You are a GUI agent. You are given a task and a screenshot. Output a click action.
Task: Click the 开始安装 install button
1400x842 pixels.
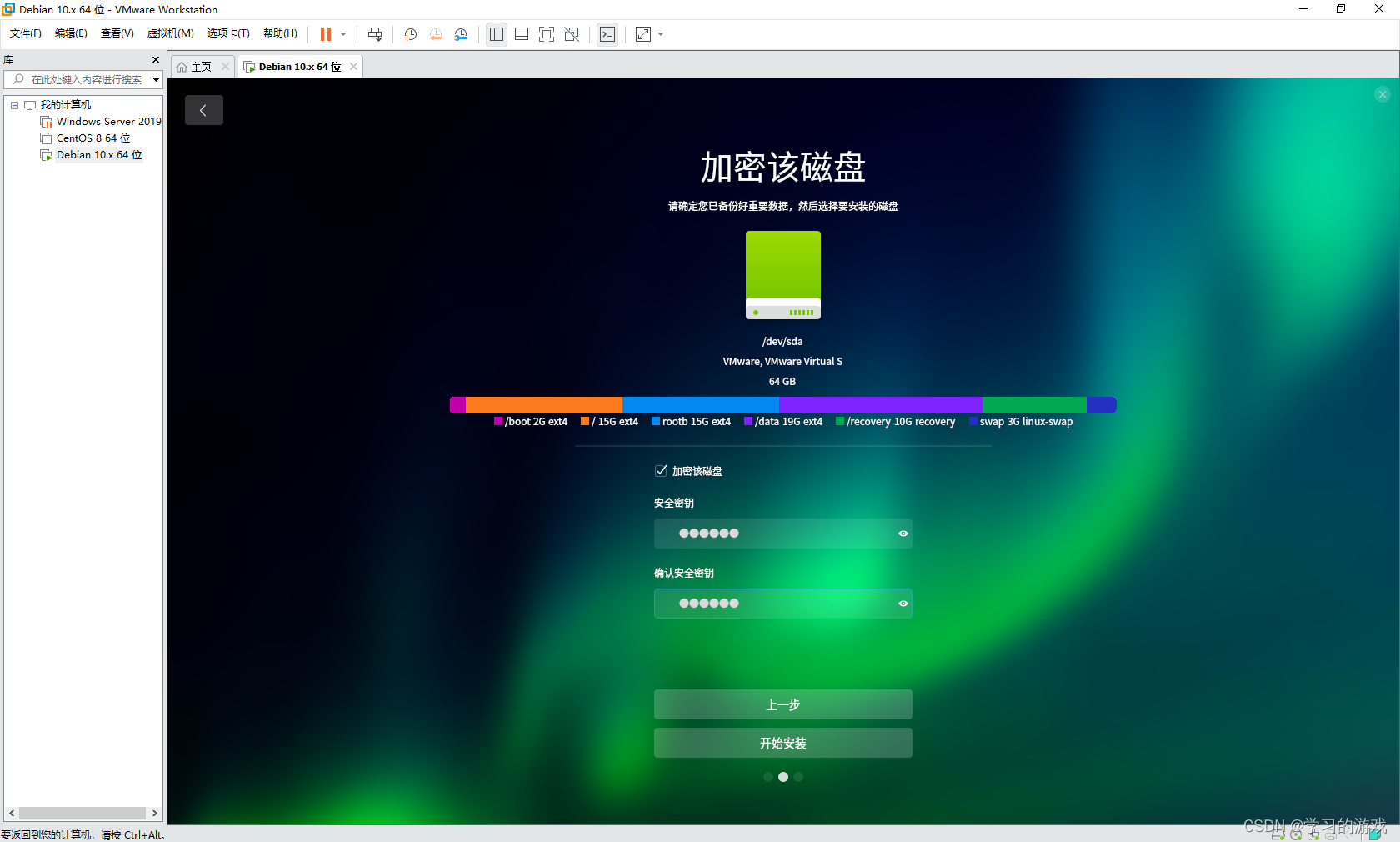pos(782,743)
